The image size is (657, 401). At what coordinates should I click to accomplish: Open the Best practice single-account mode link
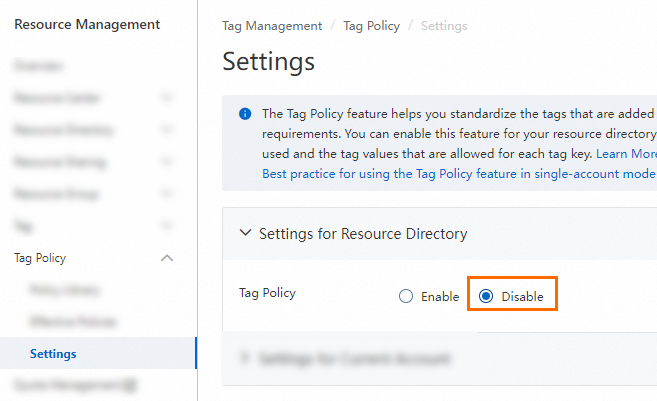click(x=458, y=174)
